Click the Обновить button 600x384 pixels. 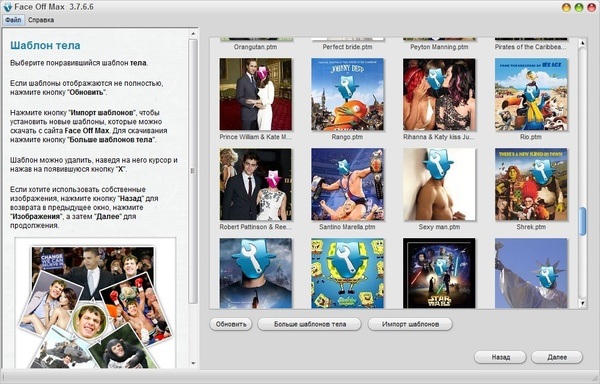[231, 324]
